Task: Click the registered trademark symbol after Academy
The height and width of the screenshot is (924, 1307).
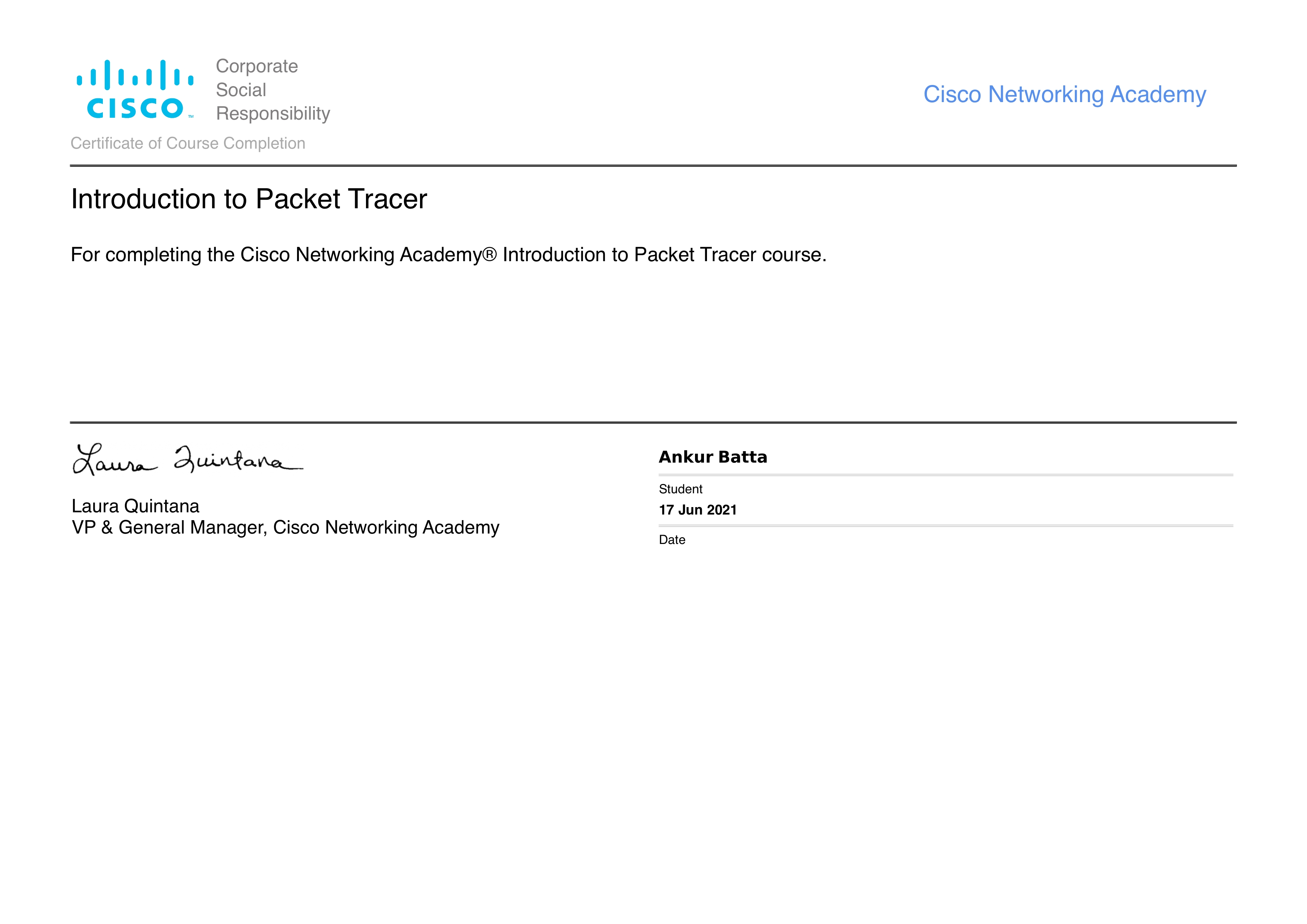Action: 490,255
